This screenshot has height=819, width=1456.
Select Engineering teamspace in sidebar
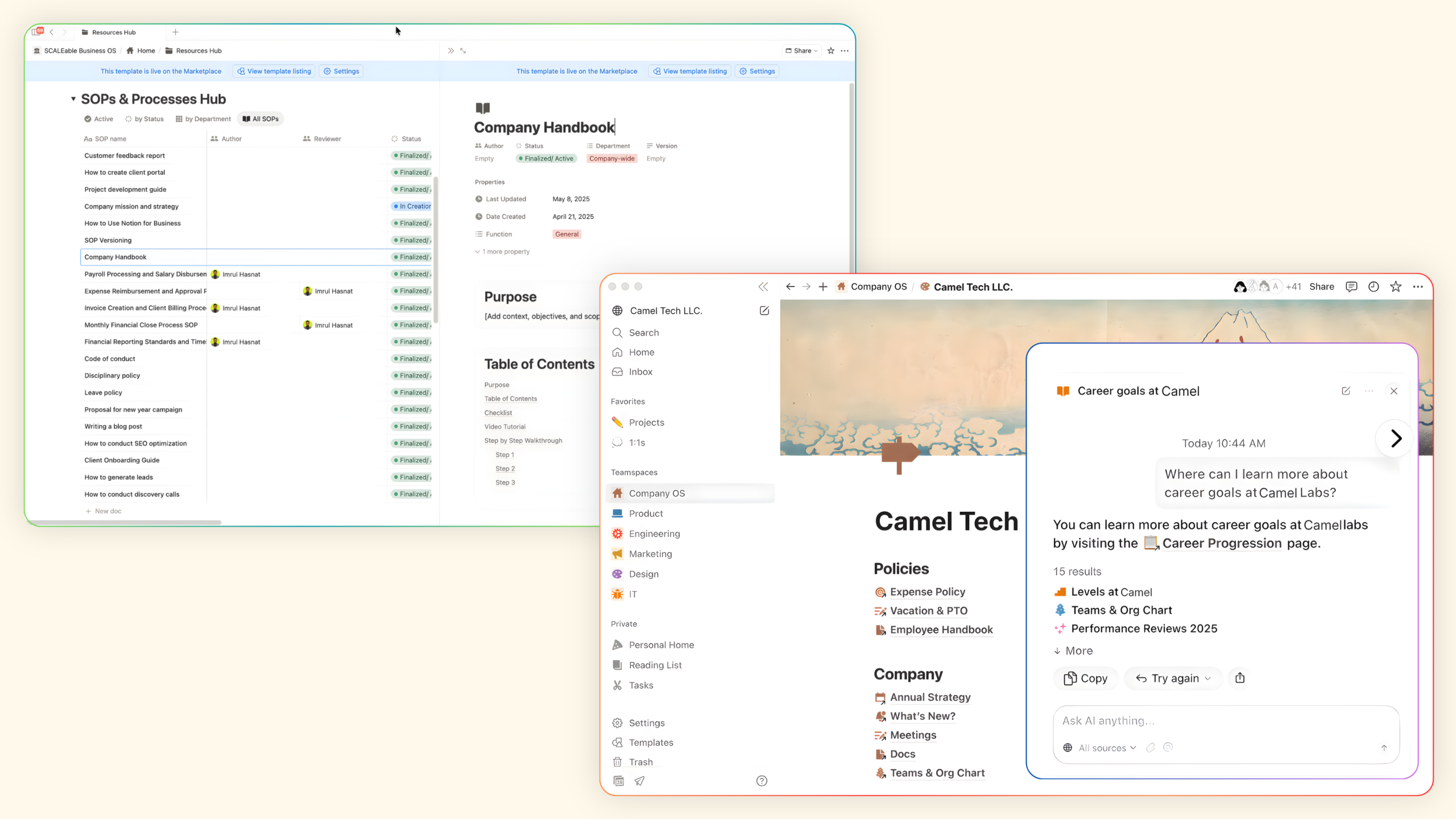pyautogui.click(x=654, y=533)
